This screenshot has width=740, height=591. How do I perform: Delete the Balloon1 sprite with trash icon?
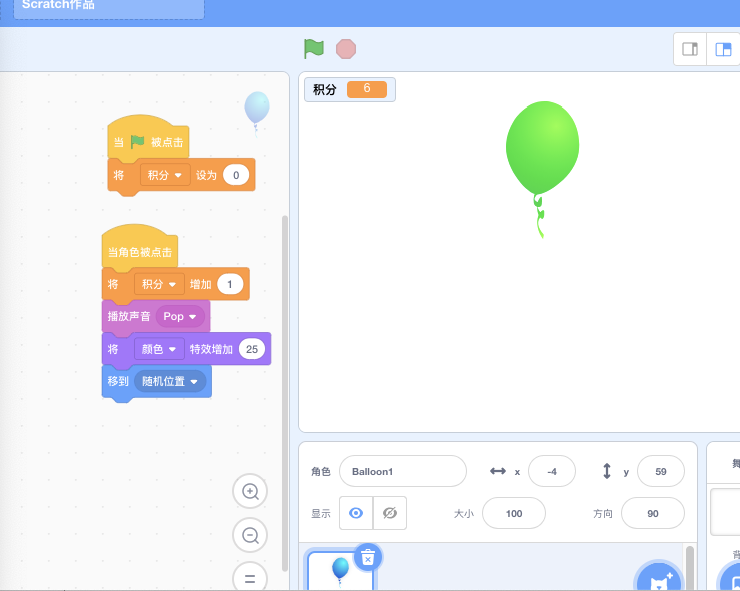[x=368, y=557]
